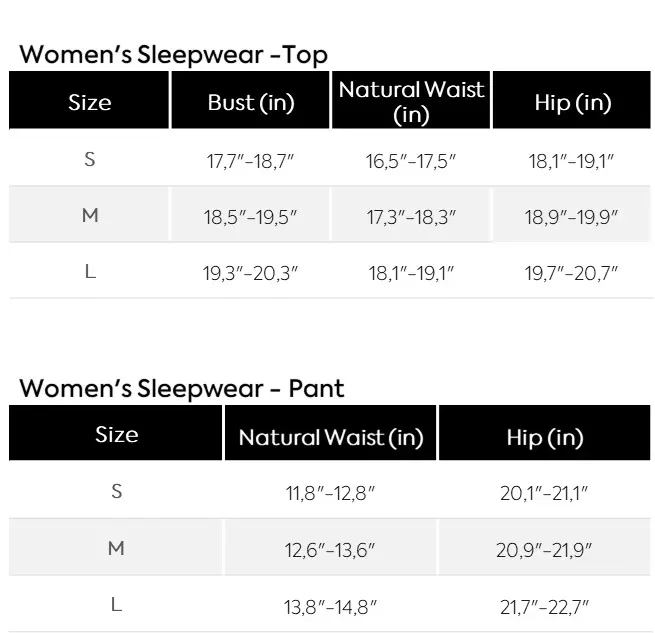Screen dimensions: 655x633
Task: Select the 11,8″–12,8″ waist cell
Action: click(x=331, y=492)
